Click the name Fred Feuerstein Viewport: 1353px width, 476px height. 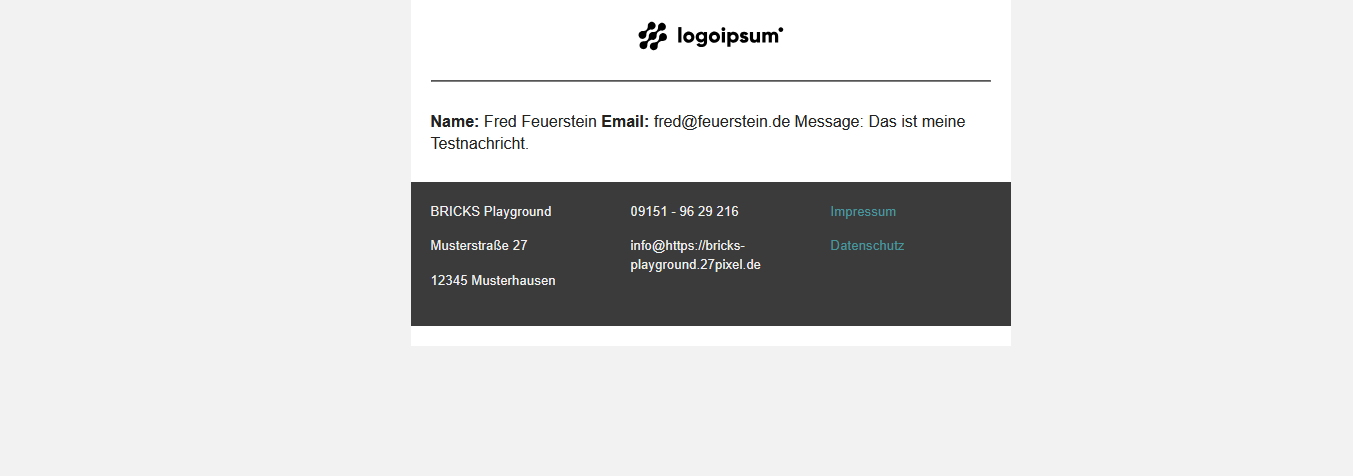540,122
